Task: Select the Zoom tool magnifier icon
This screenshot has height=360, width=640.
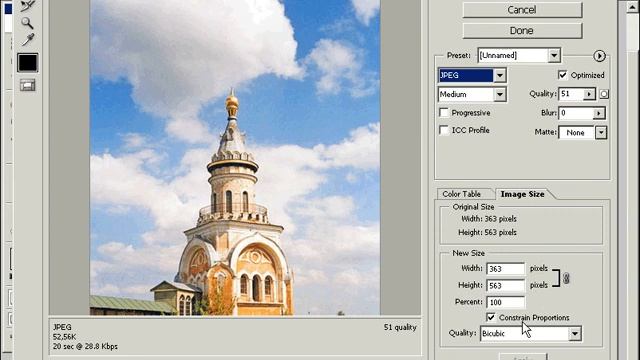Action: 27,23
